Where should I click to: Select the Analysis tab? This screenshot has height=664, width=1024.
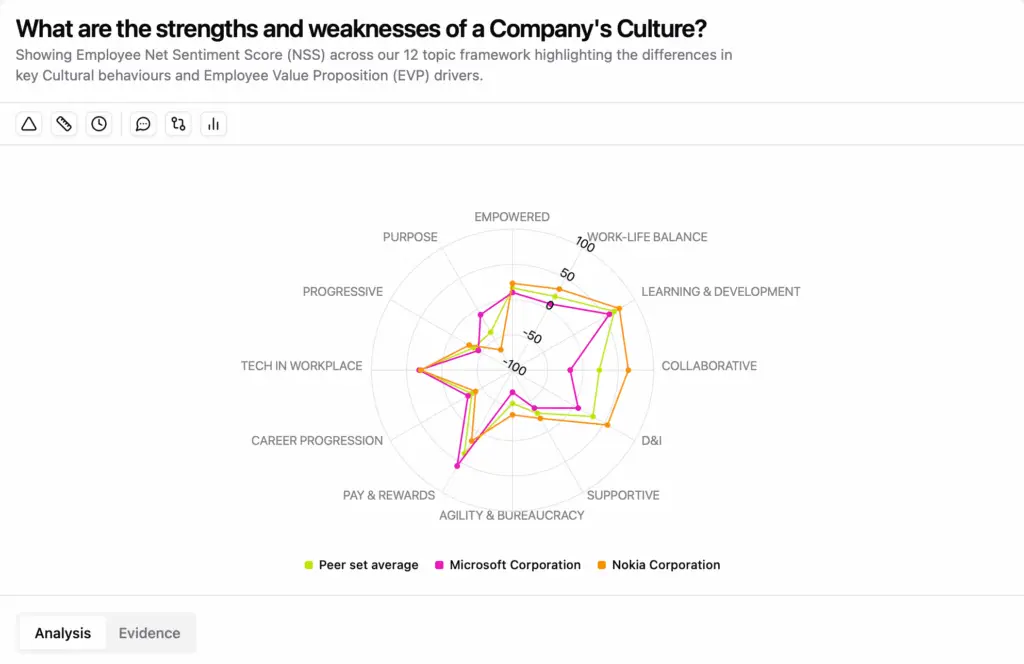(62, 633)
